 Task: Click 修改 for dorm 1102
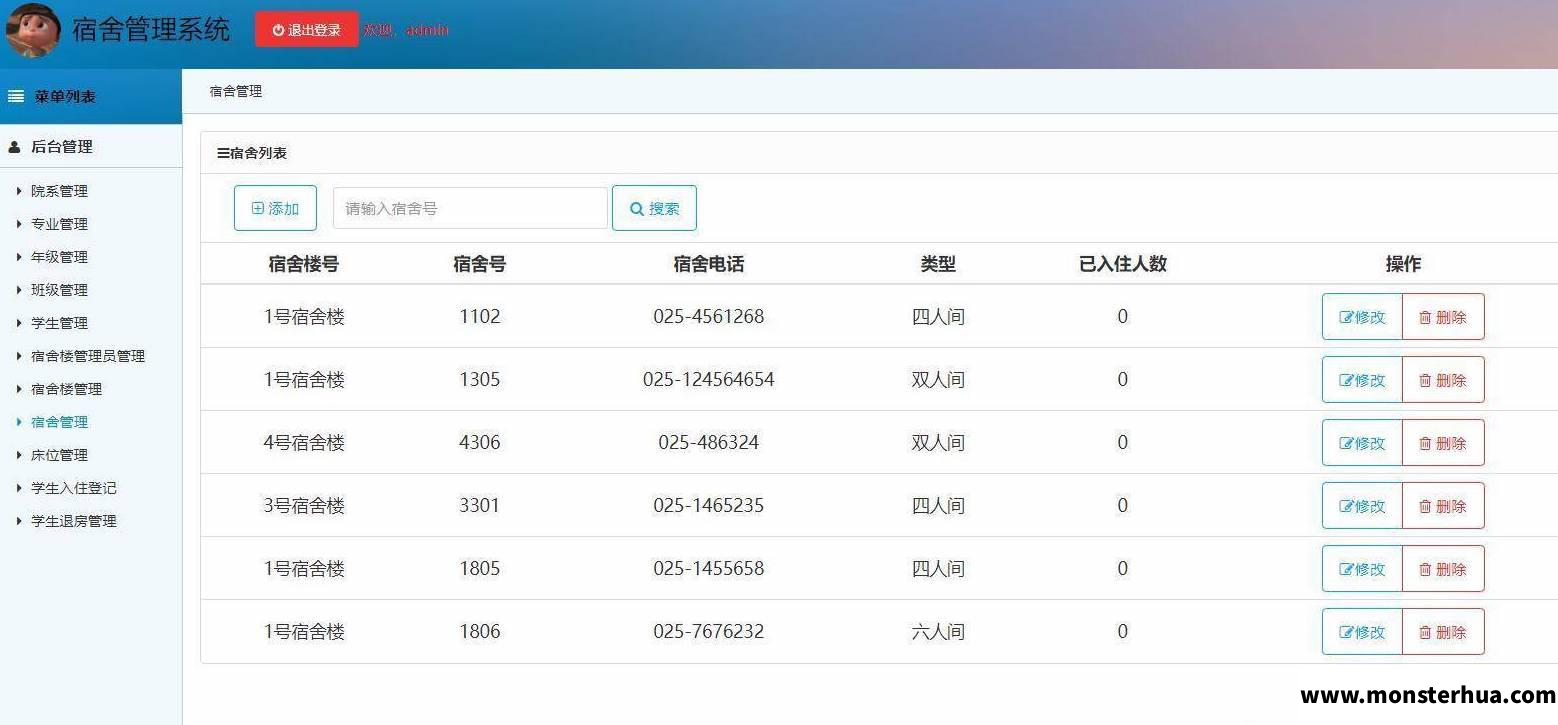click(1362, 317)
